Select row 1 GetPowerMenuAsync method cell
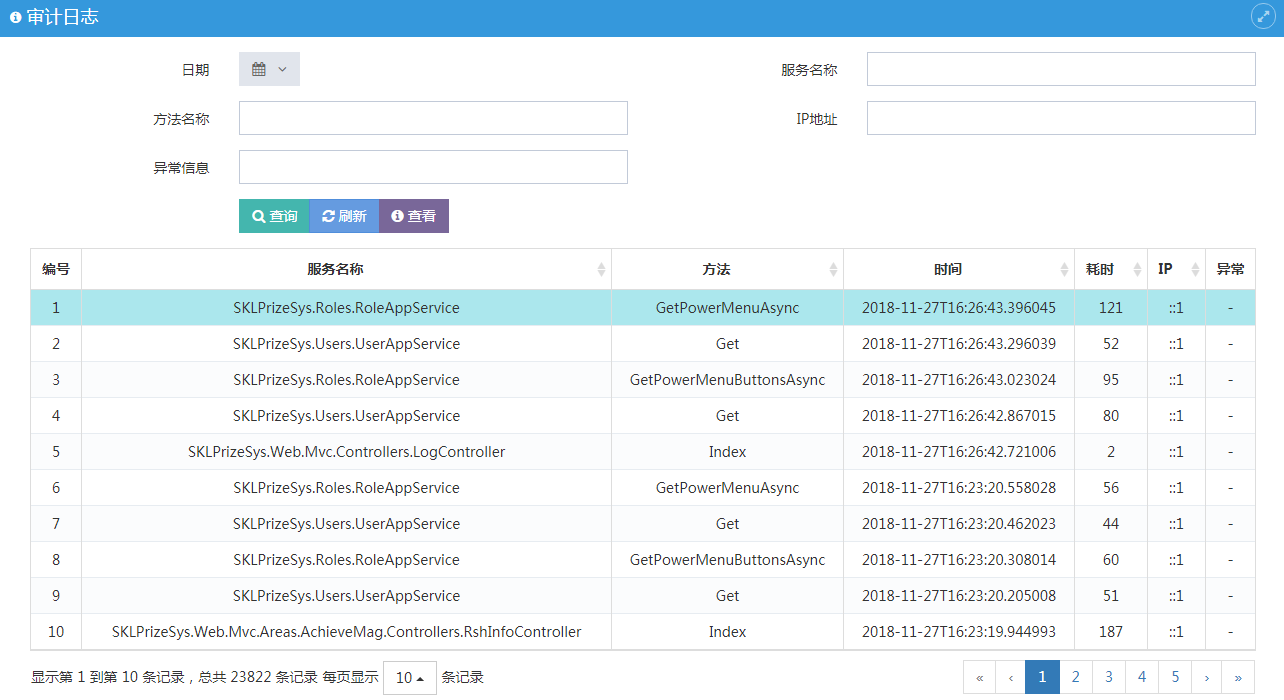The height and width of the screenshot is (700, 1284). (727, 308)
